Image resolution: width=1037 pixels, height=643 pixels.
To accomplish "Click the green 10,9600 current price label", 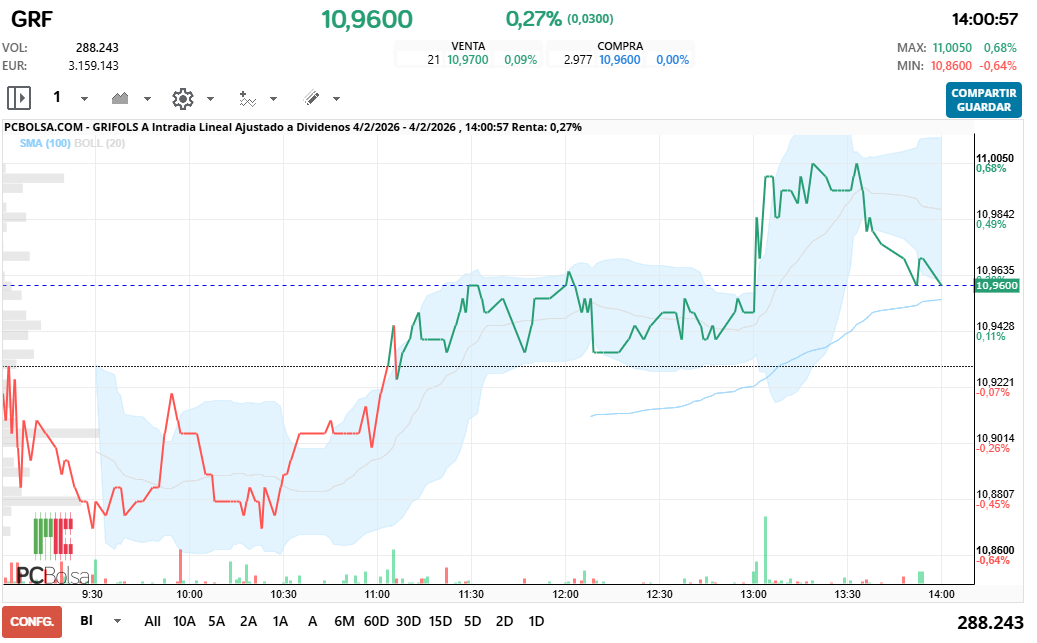I will click(x=996, y=285).
